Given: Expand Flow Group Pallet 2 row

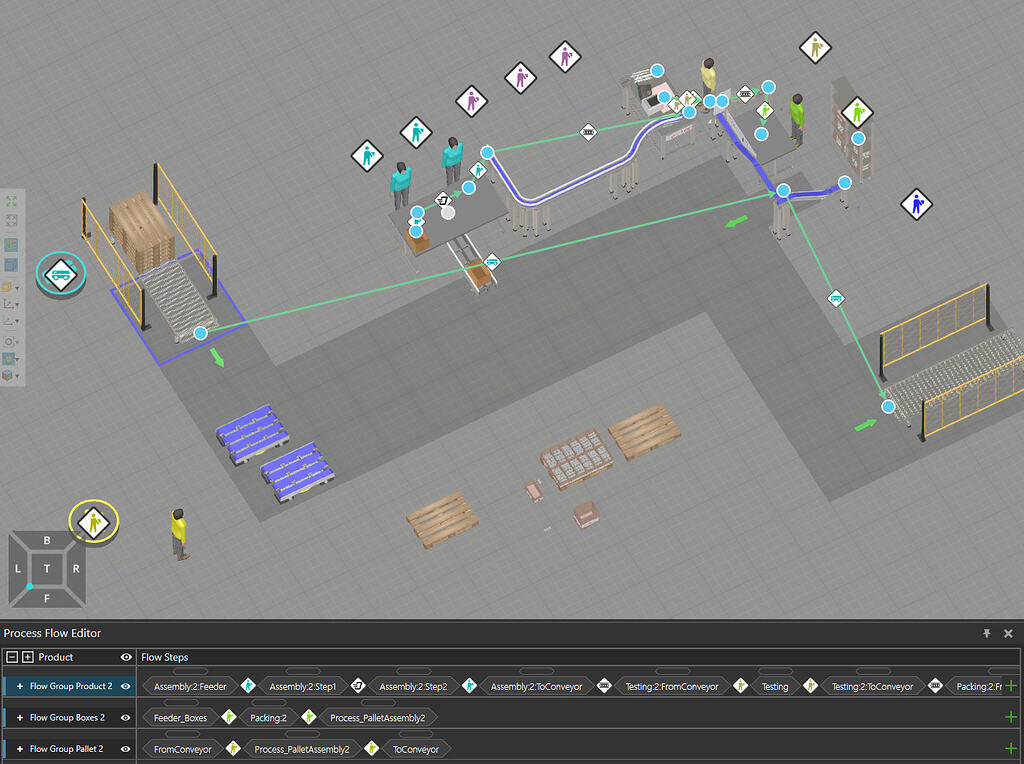Looking at the screenshot, I should 20,748.
